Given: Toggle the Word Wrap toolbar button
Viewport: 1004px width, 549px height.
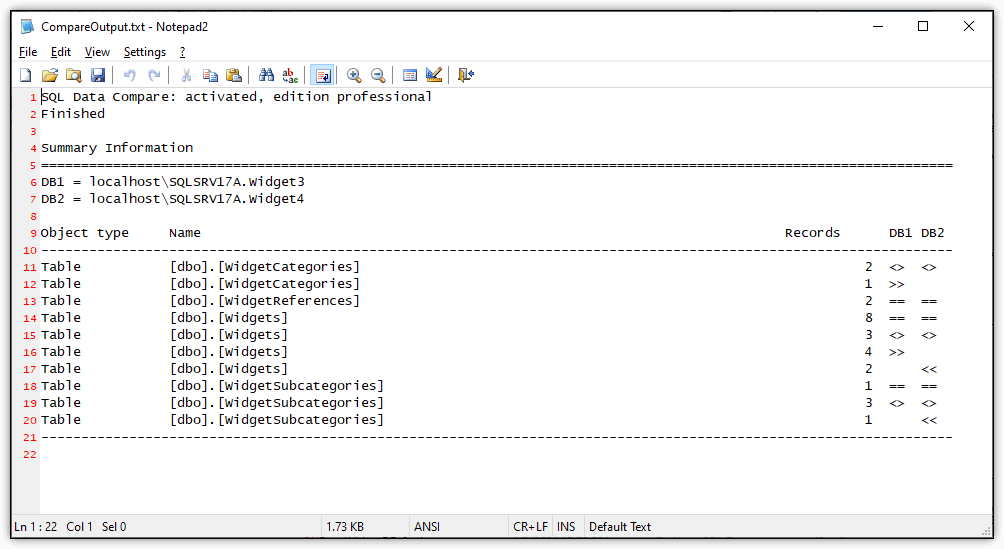Looking at the screenshot, I should (322, 75).
